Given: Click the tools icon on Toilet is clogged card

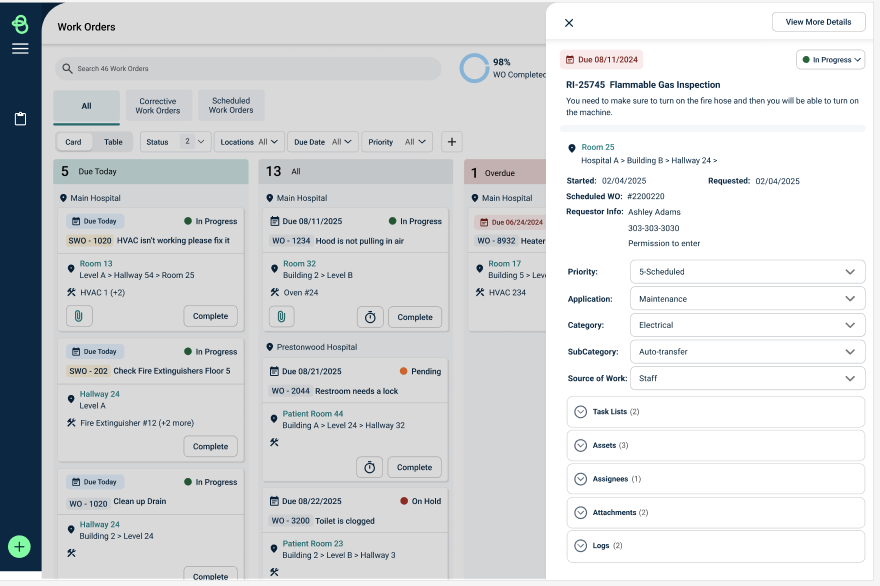Looking at the screenshot, I should pos(274,572).
